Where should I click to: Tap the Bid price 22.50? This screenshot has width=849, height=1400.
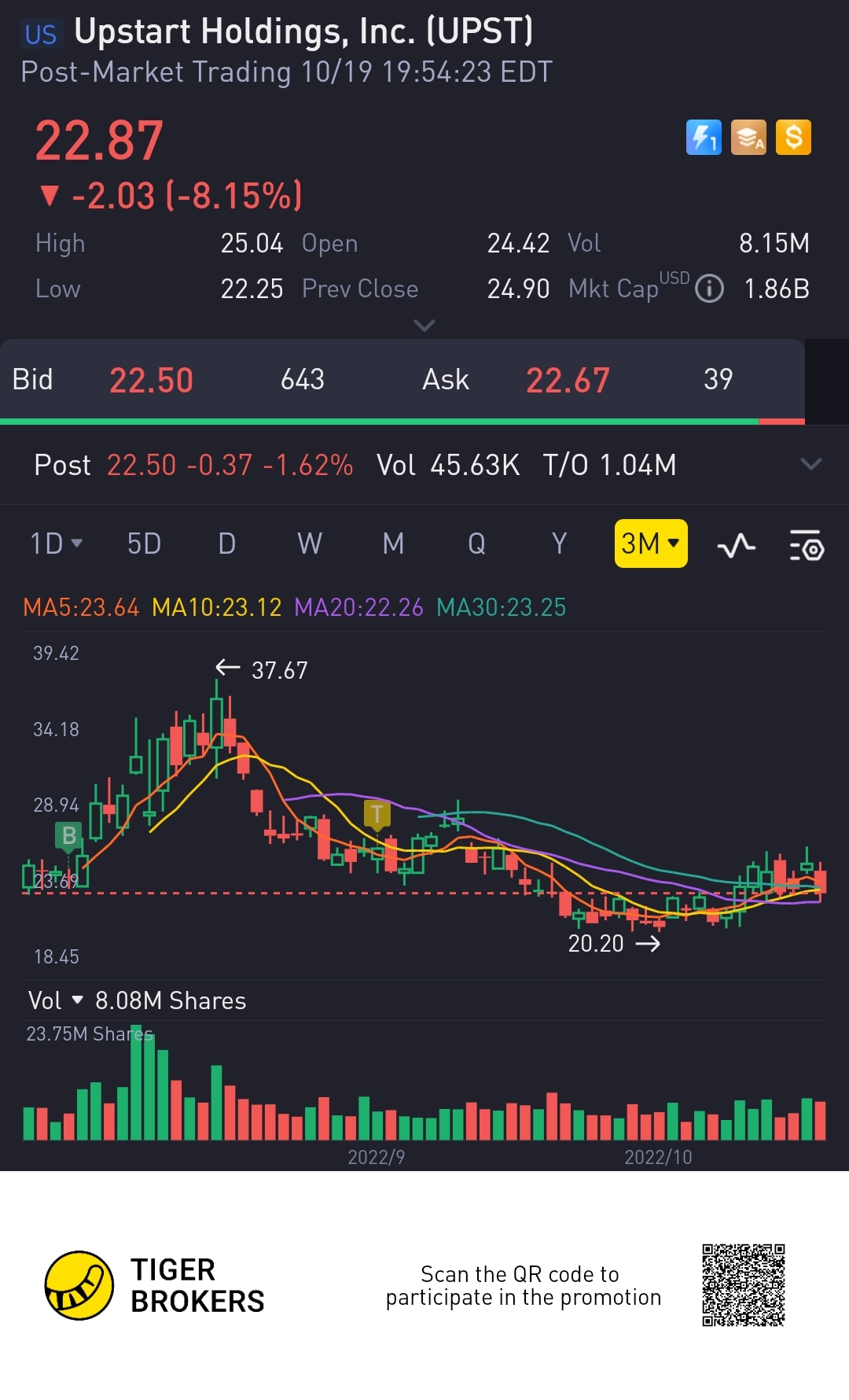pyautogui.click(x=151, y=381)
